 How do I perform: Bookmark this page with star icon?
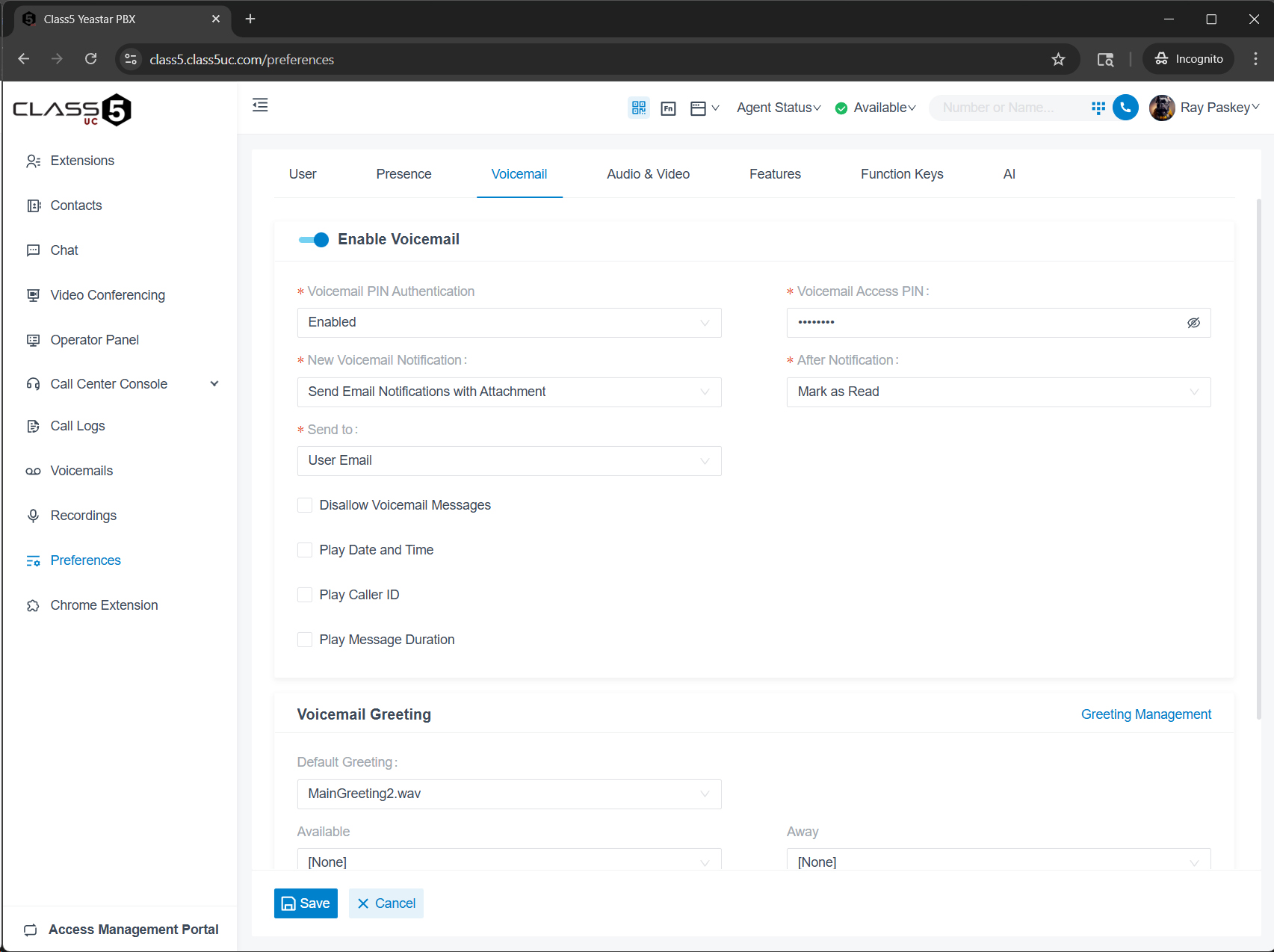1058,59
